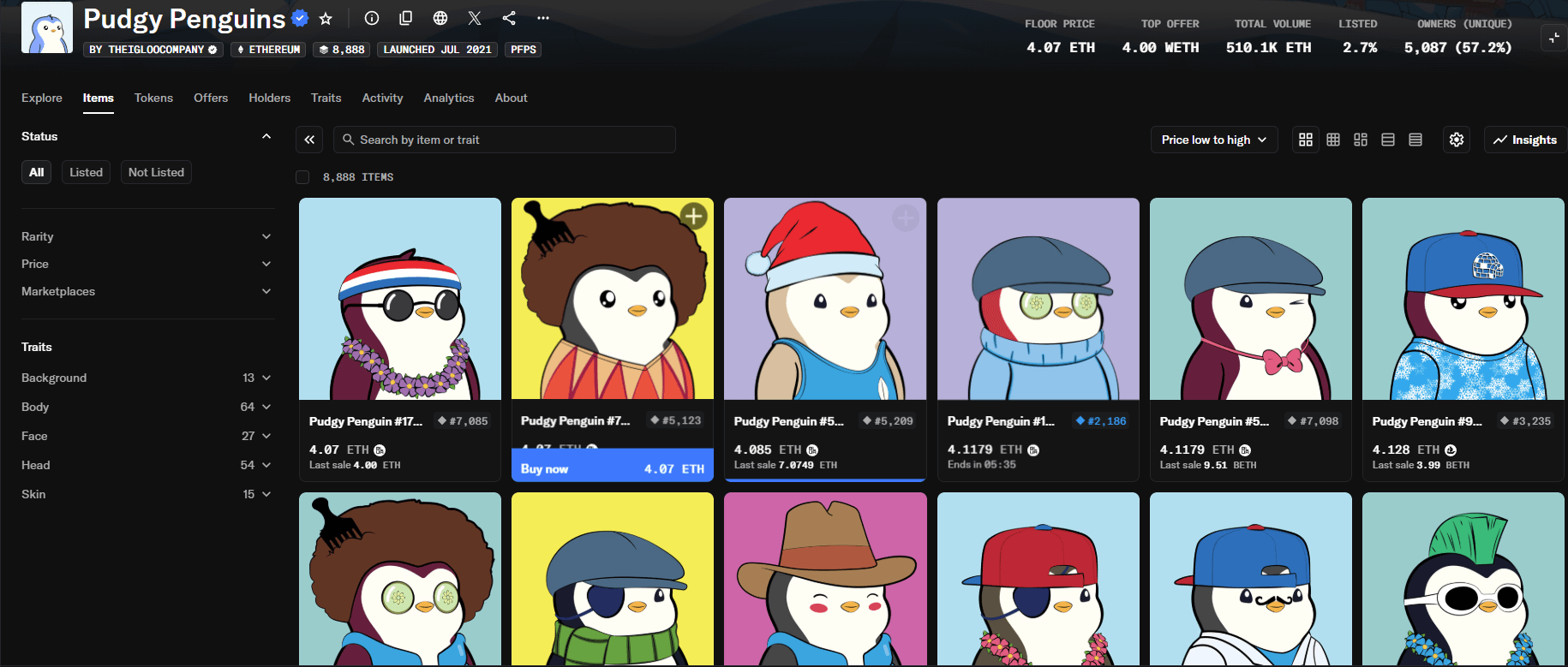Open the Offers tab
The width and height of the screenshot is (1568, 667).
point(211,98)
